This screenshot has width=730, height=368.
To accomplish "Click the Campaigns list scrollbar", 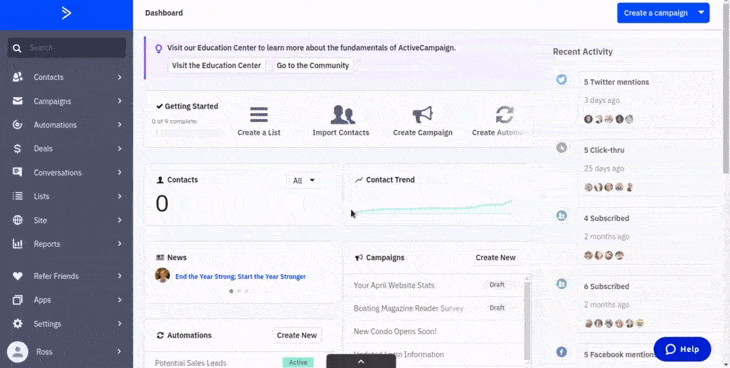I will pos(527,319).
